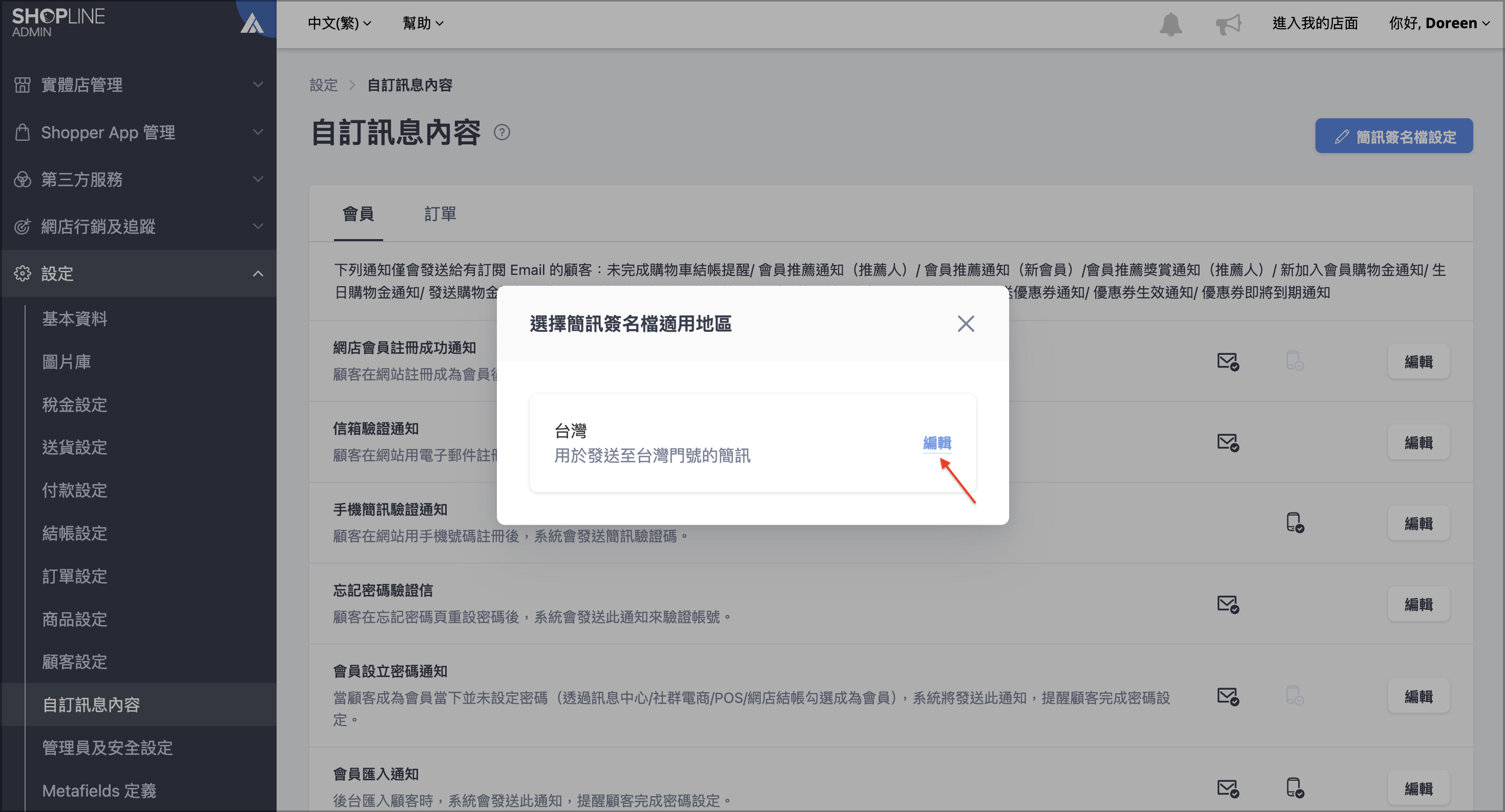Image resolution: width=1505 pixels, height=812 pixels.
Task: Click SMS phone icon for 會員匯入通知
Action: pyautogui.click(x=1294, y=787)
